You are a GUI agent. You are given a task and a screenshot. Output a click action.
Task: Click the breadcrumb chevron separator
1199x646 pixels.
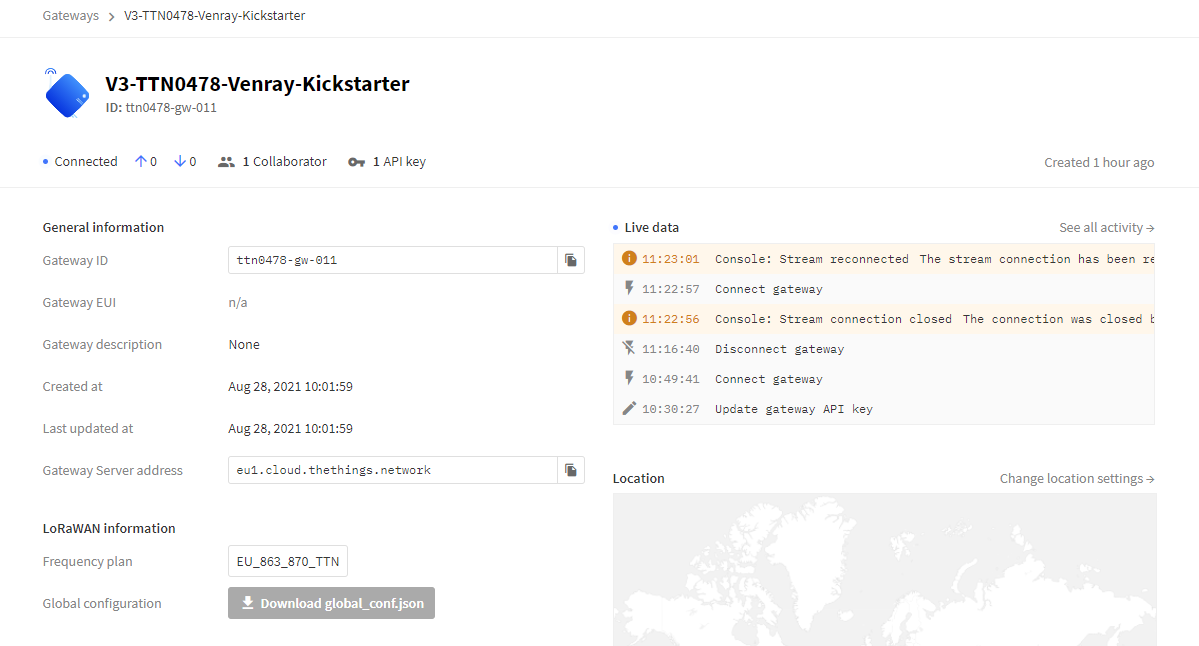[x=112, y=16]
